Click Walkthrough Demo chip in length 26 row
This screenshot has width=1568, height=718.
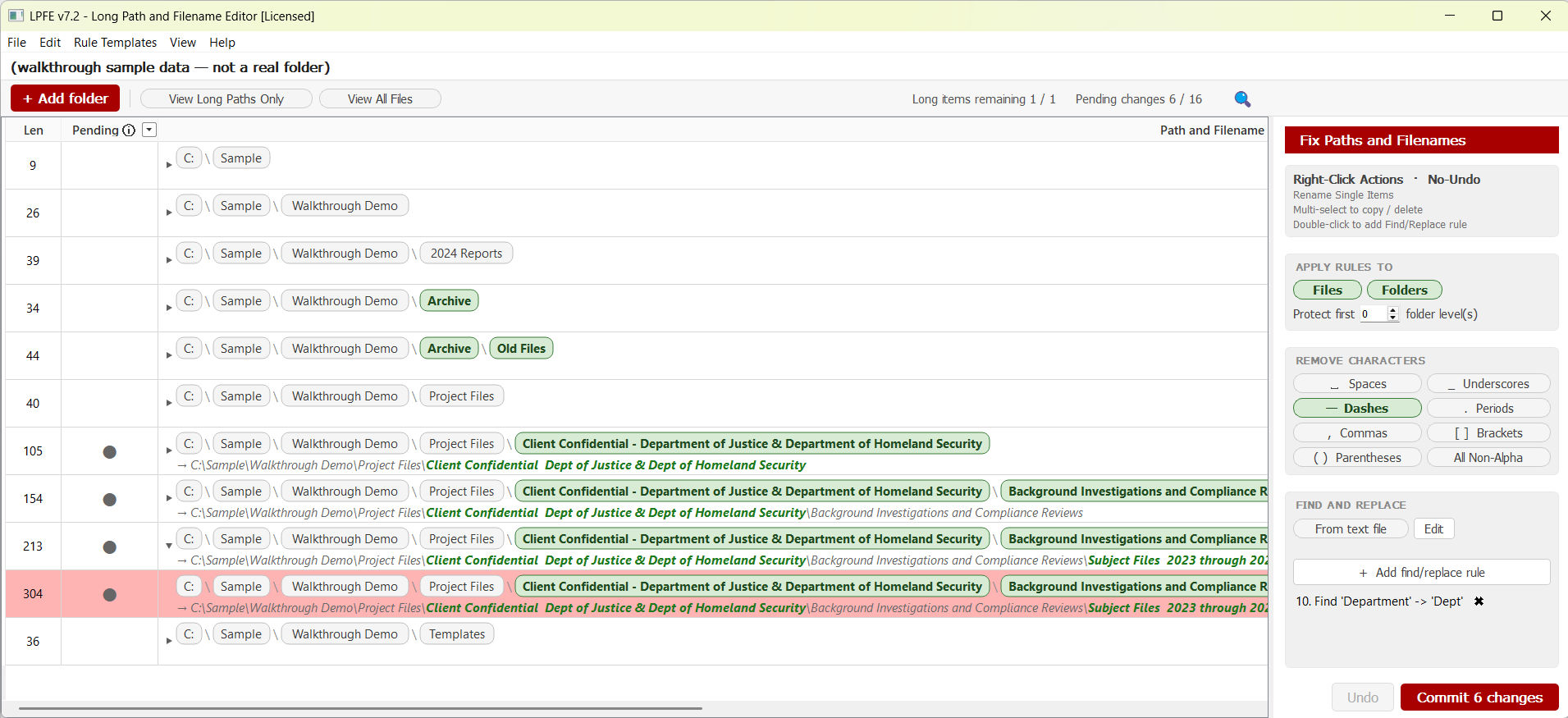345,206
